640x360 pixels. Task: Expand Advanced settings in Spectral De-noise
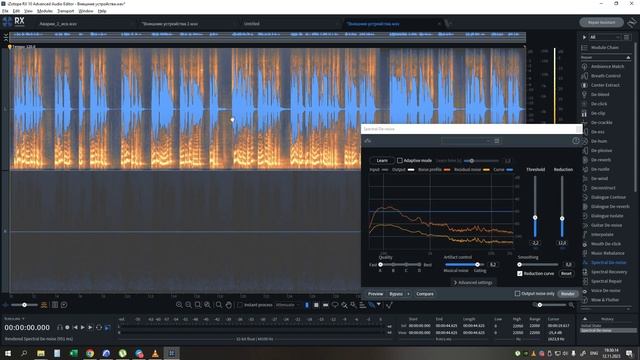(x=473, y=282)
